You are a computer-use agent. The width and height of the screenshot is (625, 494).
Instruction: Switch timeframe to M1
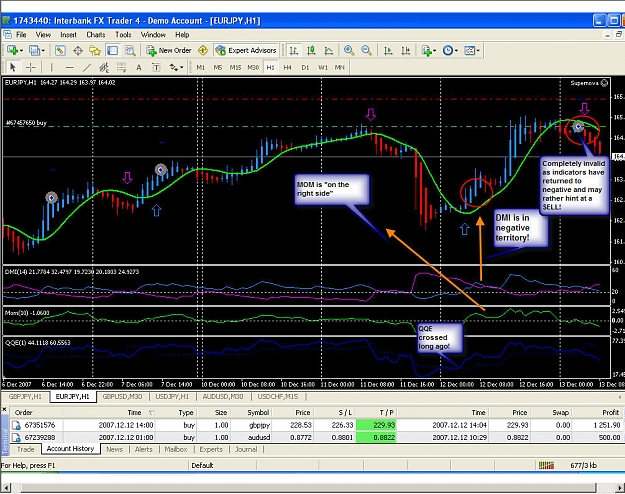pos(200,67)
